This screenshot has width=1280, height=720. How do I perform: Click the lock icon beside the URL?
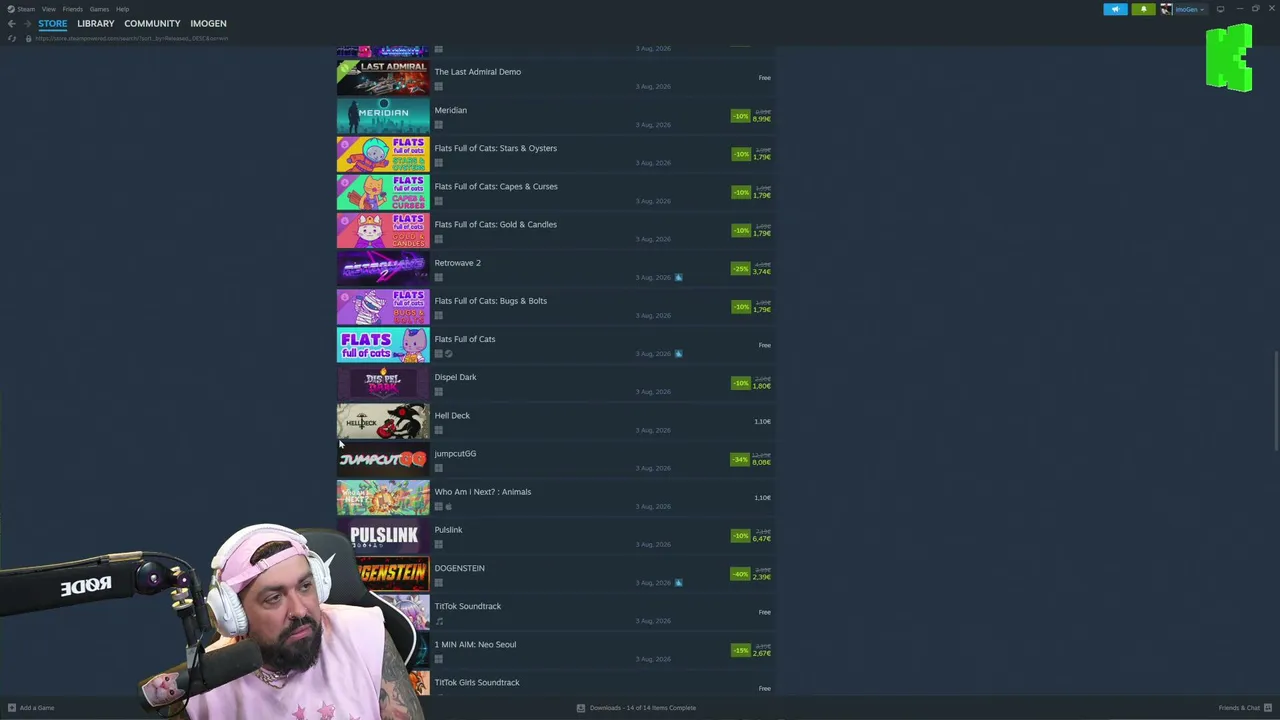(28, 38)
